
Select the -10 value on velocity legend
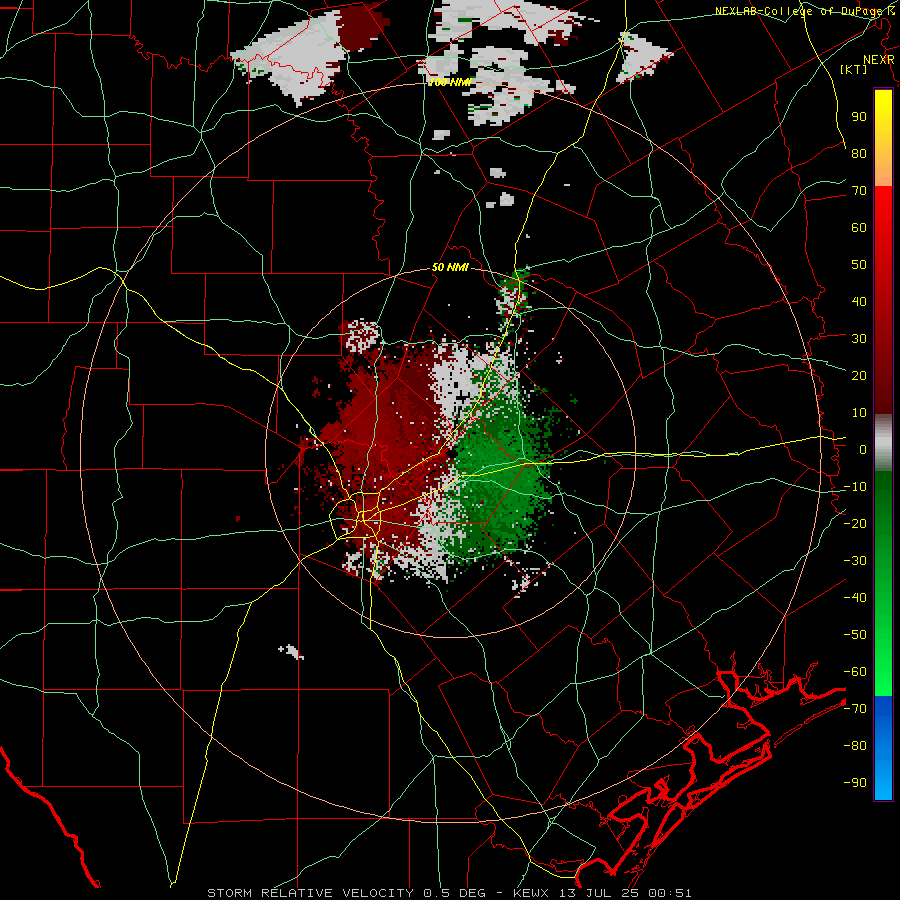[855, 487]
